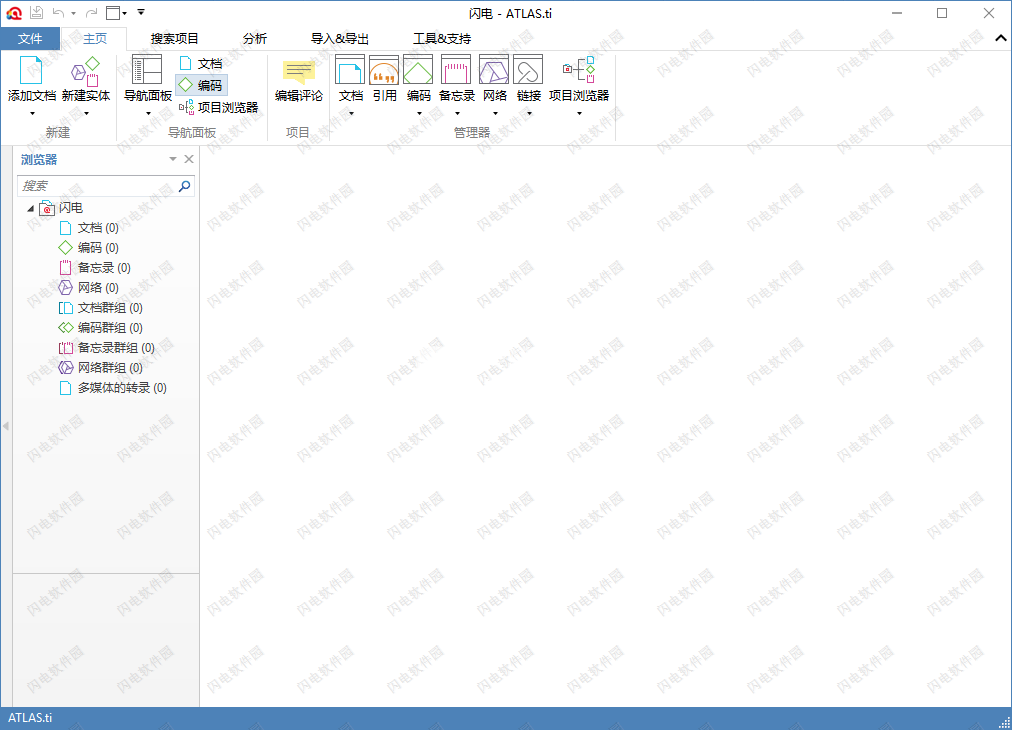The width and height of the screenshot is (1012, 730).
Task: Click the 添加文档 (Add Document) icon
Action: point(31,71)
